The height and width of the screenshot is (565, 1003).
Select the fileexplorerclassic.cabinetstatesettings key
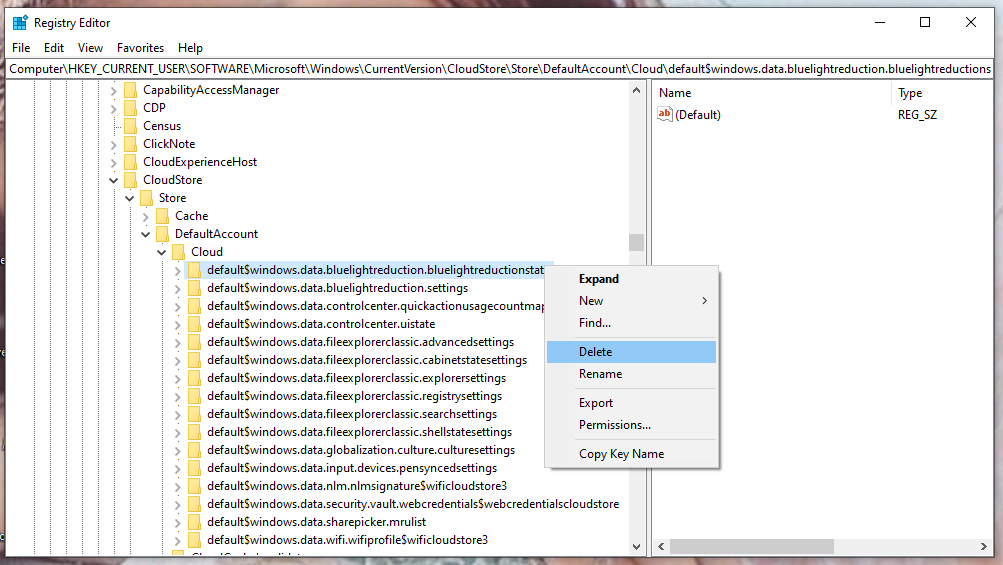click(x=367, y=360)
